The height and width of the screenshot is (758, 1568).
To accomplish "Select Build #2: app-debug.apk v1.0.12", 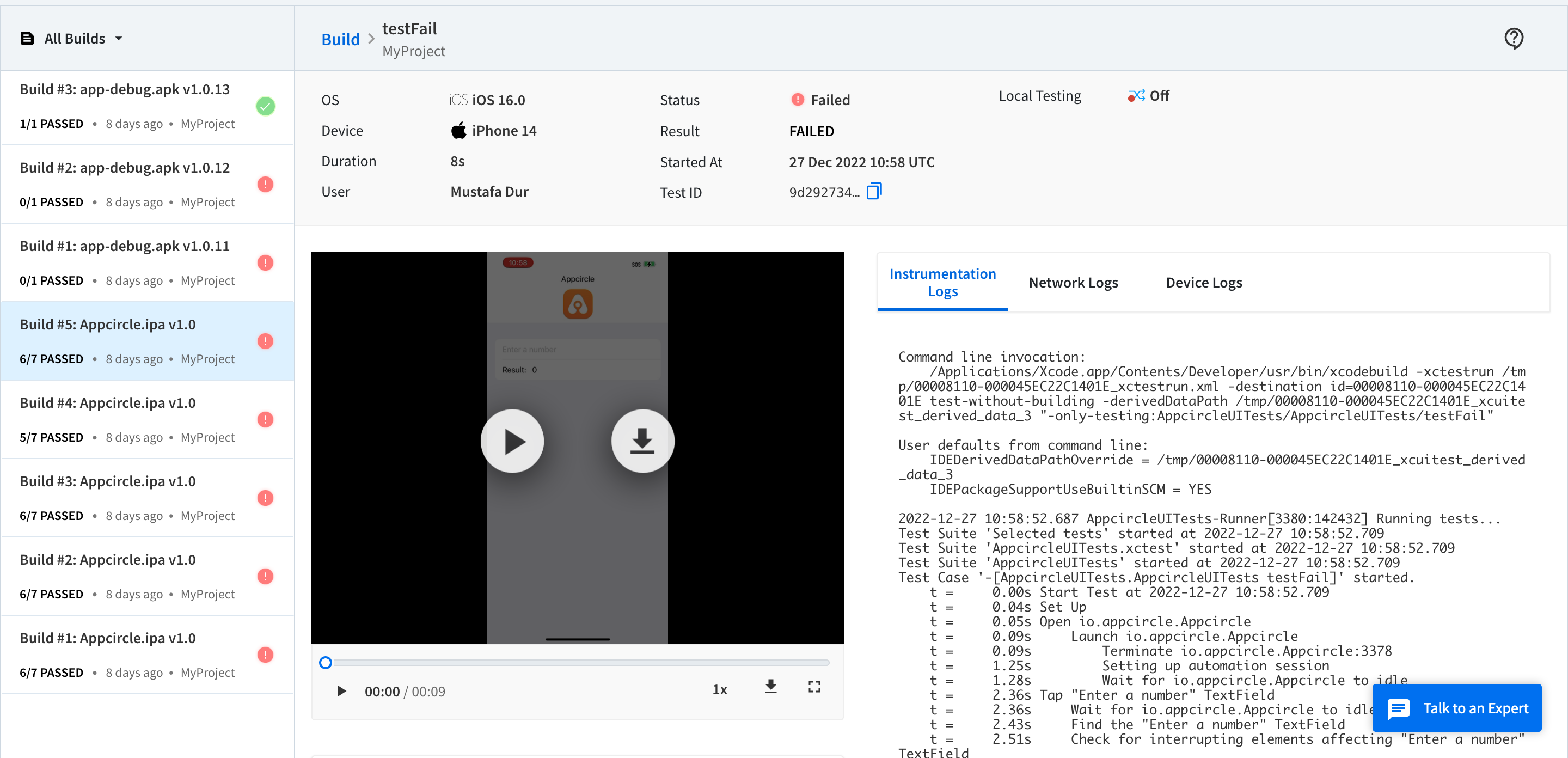I will 148,185.
